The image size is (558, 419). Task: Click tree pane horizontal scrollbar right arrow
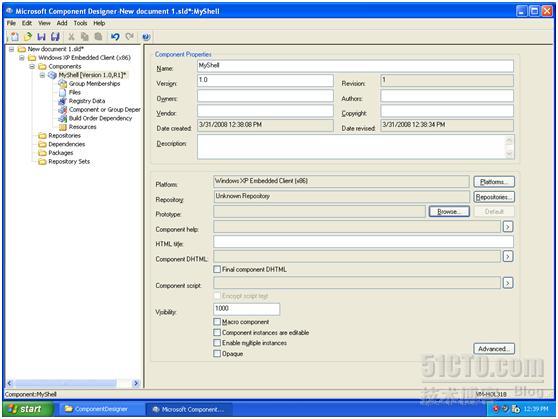(x=136, y=383)
